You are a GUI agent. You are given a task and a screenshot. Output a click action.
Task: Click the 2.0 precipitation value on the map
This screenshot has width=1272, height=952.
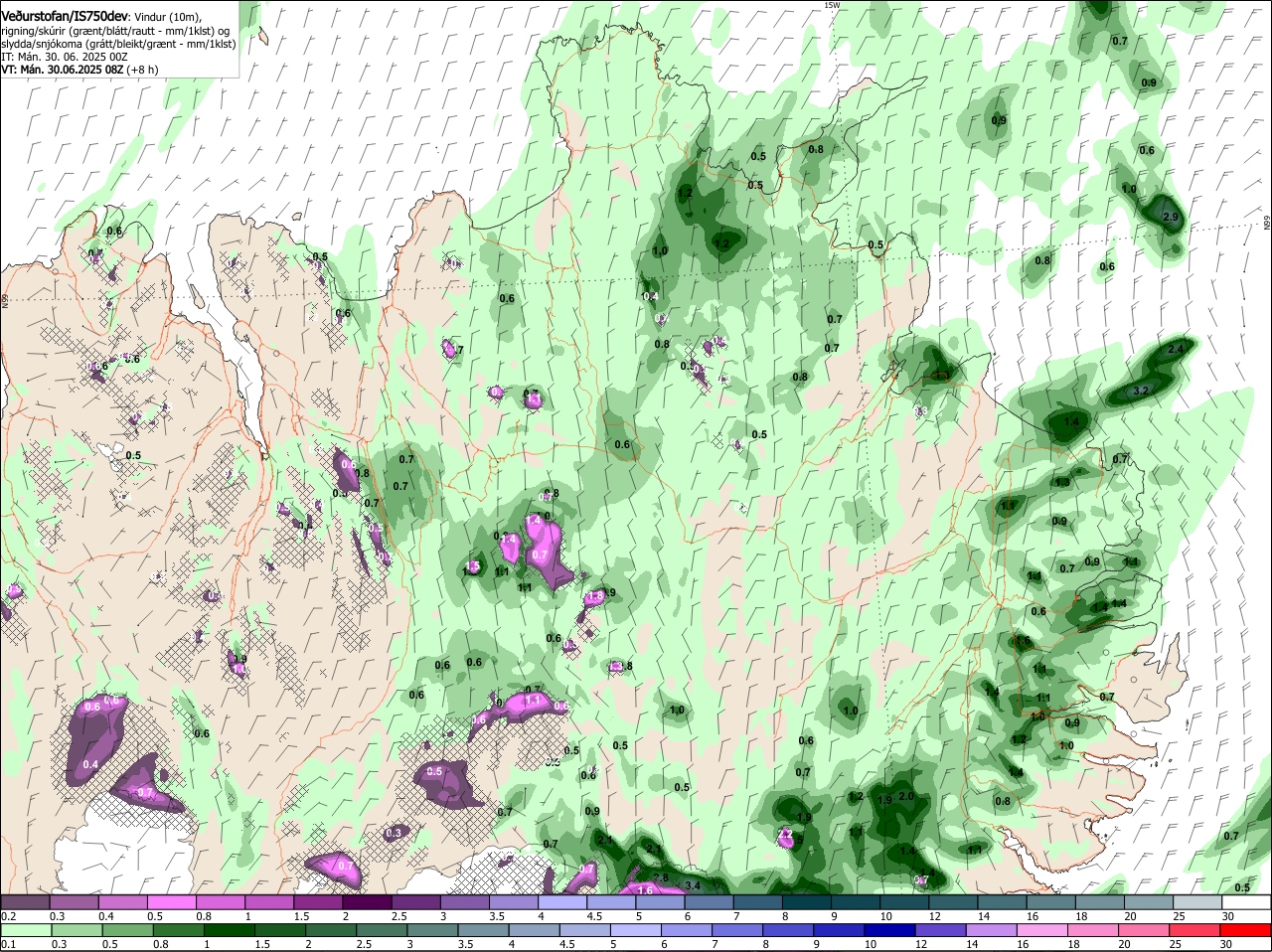[905, 797]
